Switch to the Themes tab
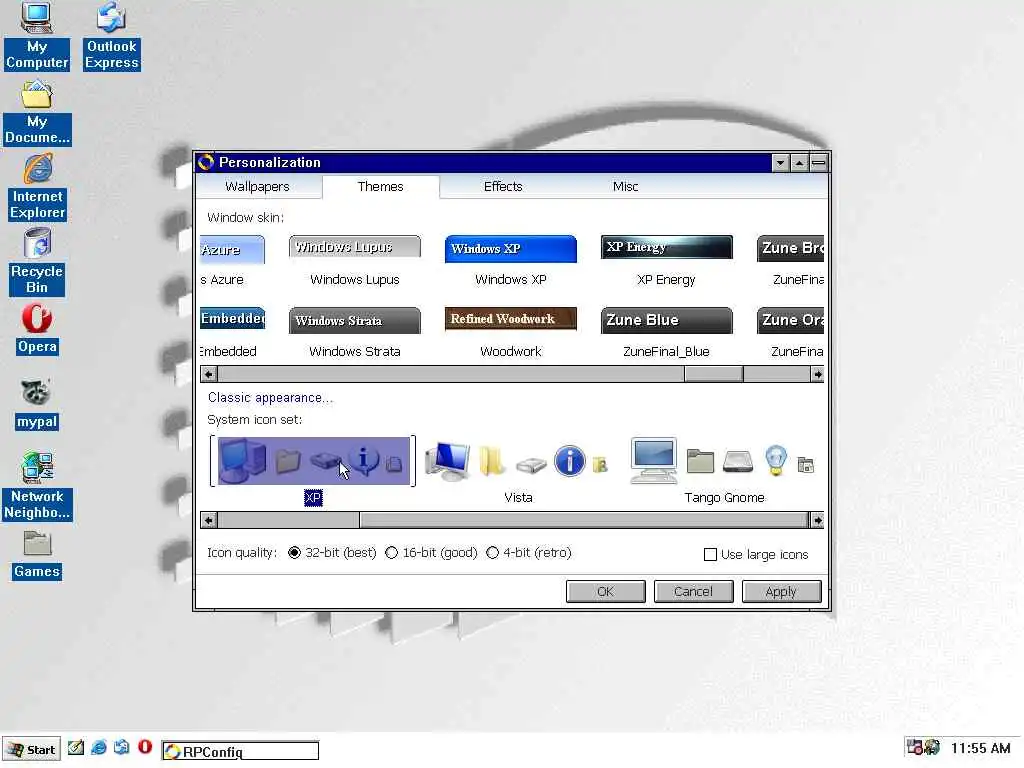 pyautogui.click(x=381, y=187)
